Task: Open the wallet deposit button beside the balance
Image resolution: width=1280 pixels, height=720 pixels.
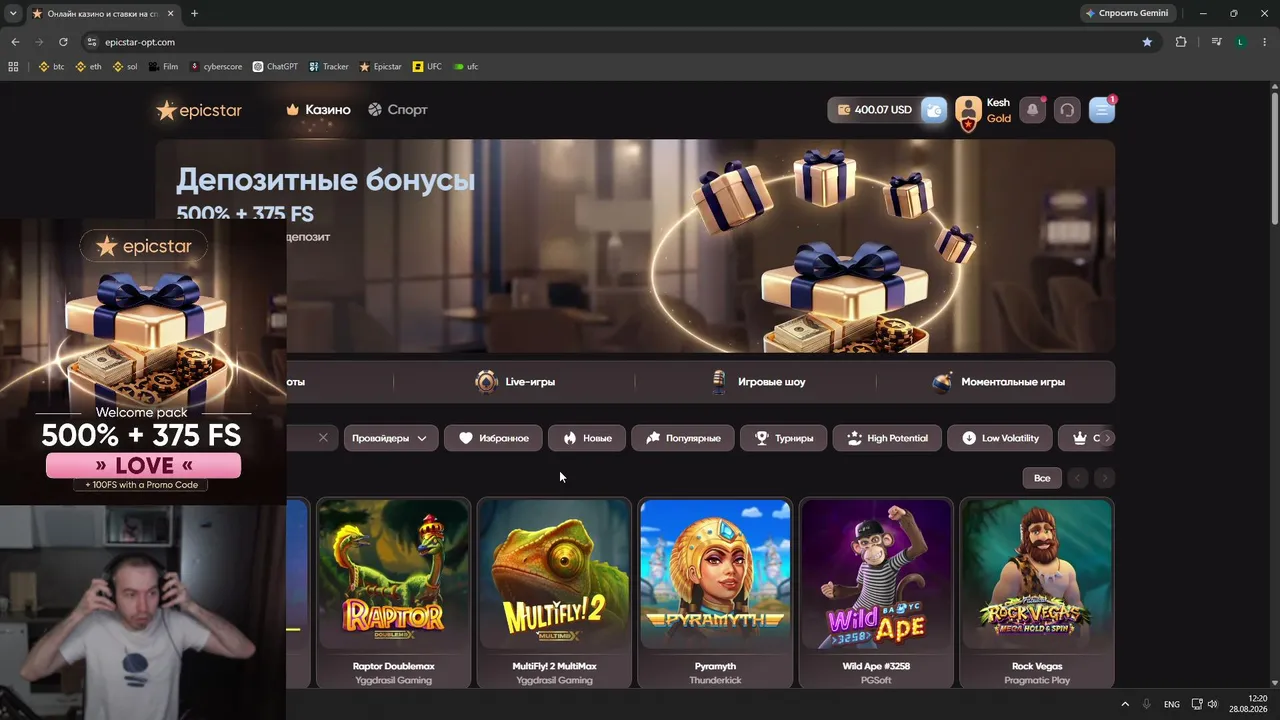Action: 933,110
